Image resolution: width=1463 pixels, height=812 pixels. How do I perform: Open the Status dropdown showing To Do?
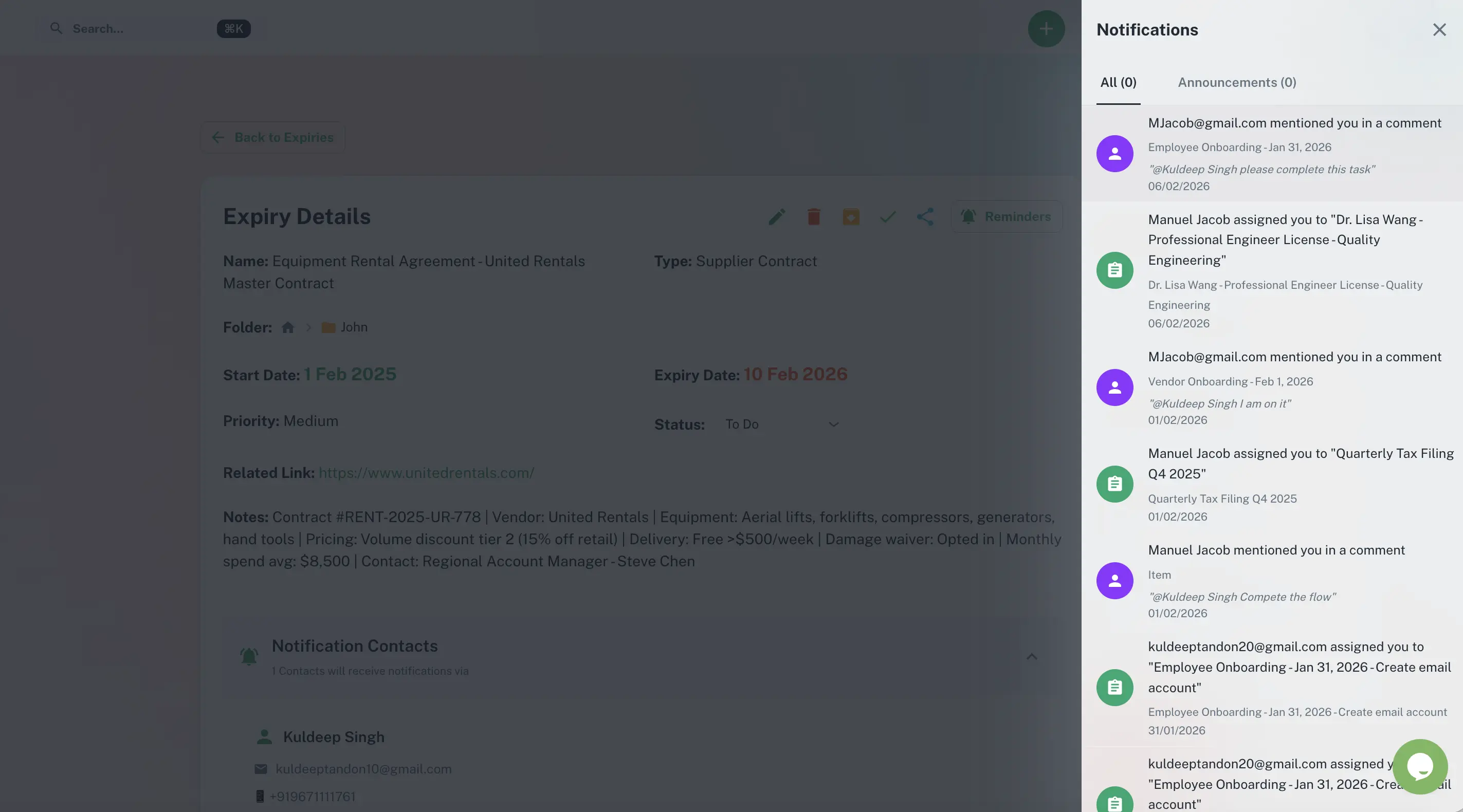[781, 424]
